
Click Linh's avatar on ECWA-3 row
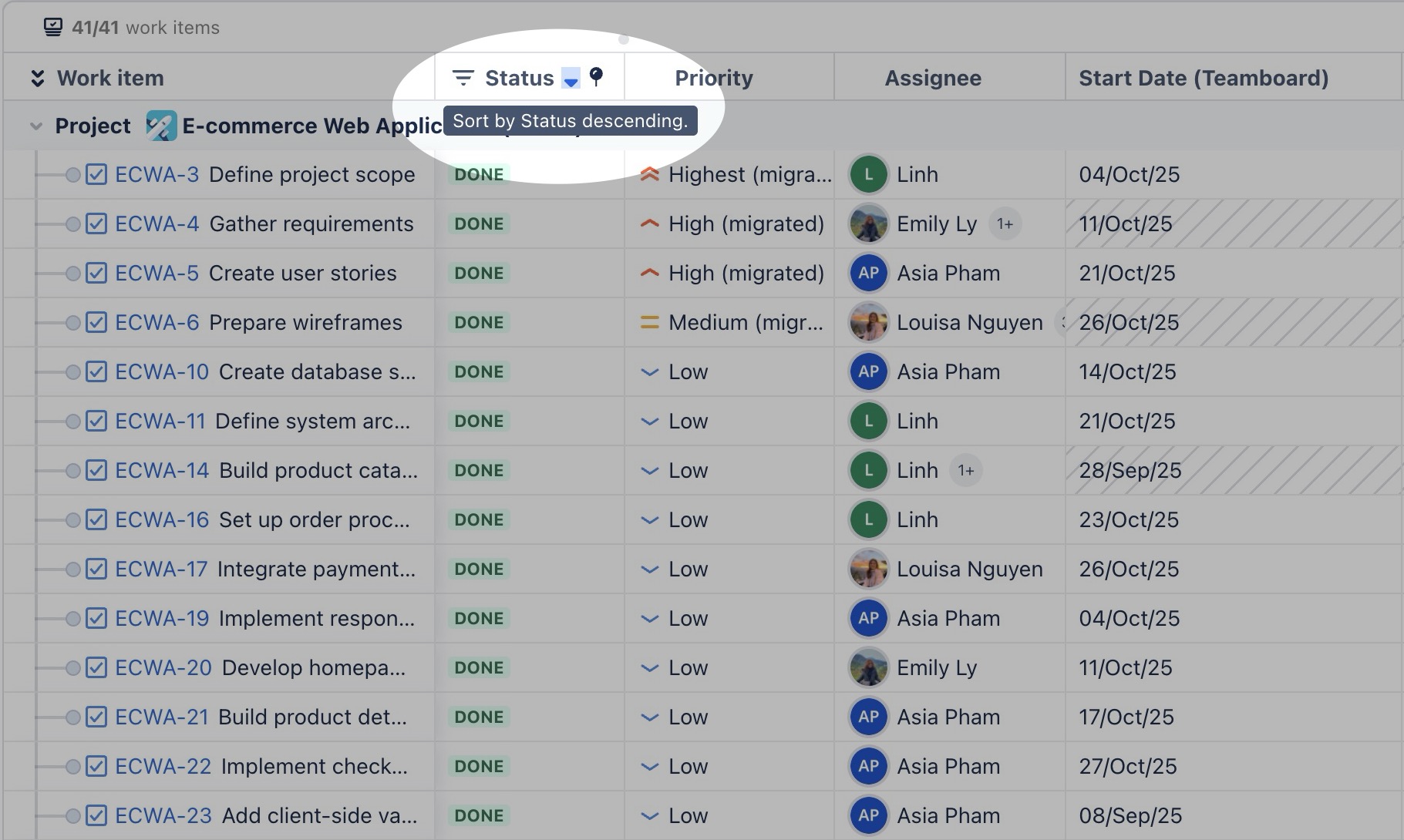pyautogui.click(x=869, y=175)
